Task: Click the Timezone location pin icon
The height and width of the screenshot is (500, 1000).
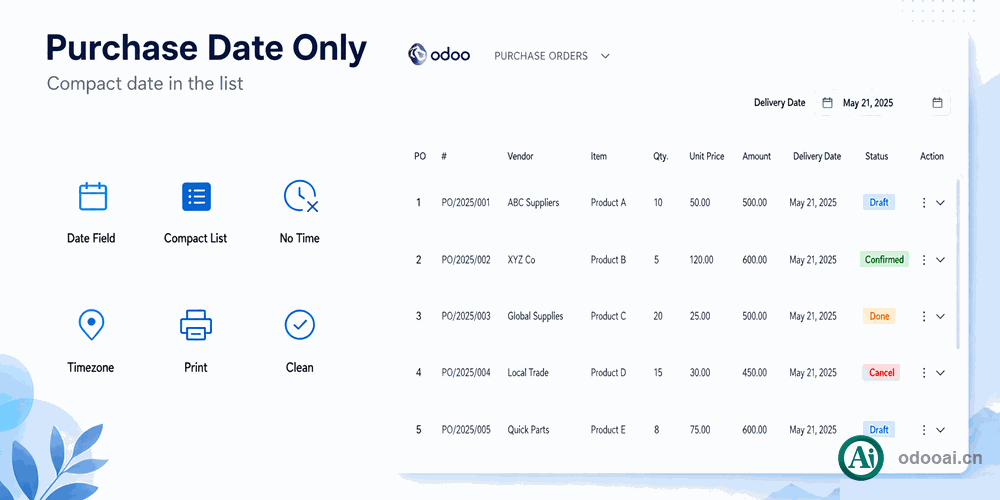Action: point(92,325)
